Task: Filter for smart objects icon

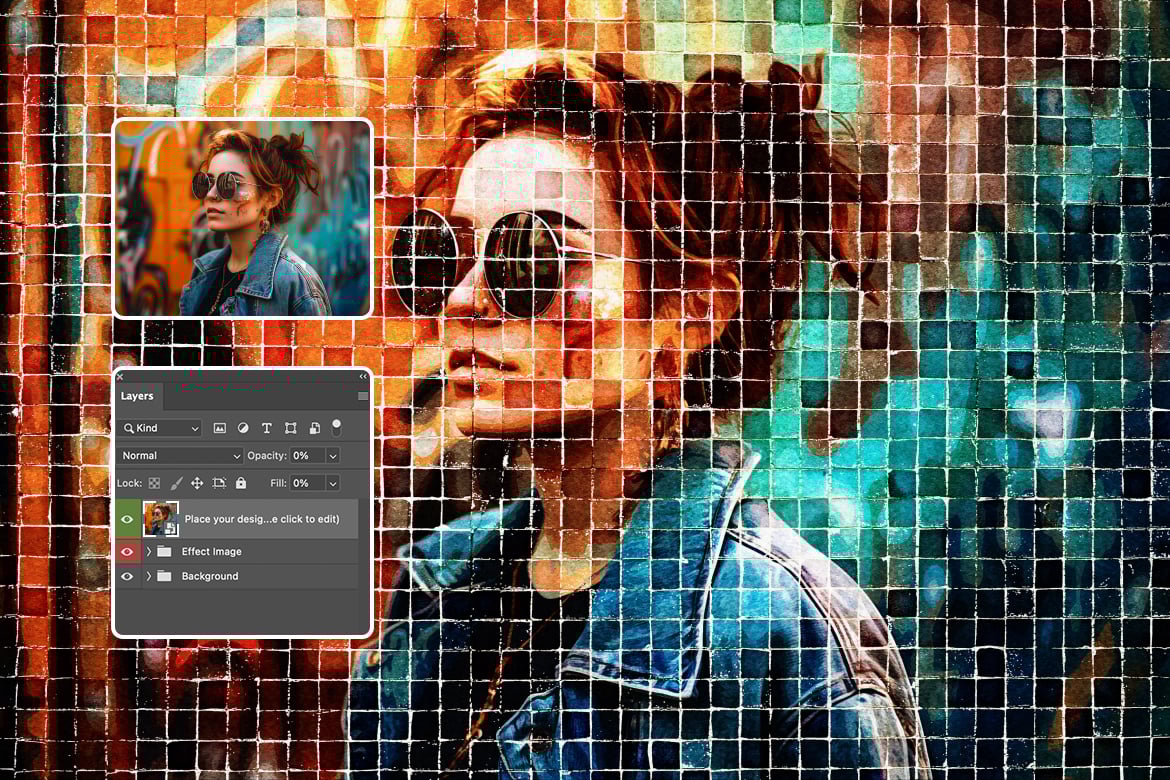Action: click(x=314, y=428)
